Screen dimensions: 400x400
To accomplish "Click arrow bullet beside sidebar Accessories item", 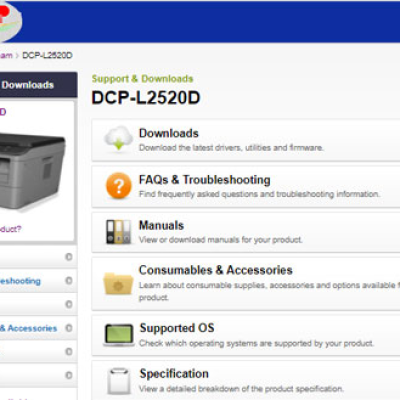I will pos(69,328).
